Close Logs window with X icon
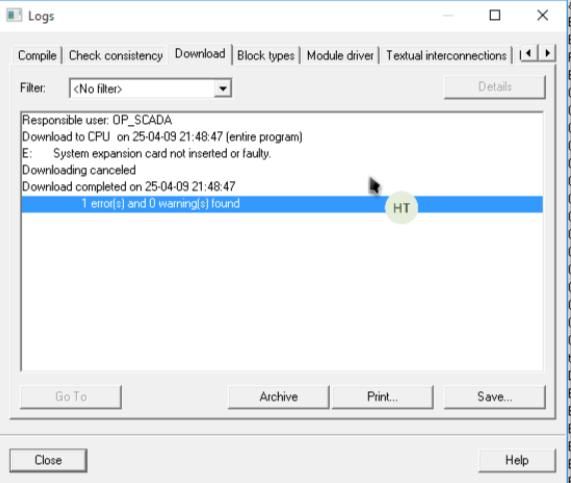This screenshot has width=571, height=483. point(543,15)
